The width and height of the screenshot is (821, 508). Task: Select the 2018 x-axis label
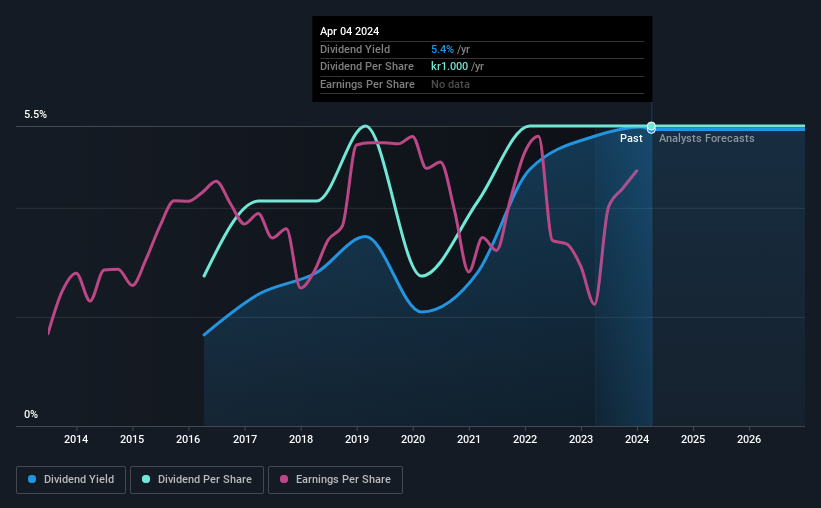click(301, 439)
